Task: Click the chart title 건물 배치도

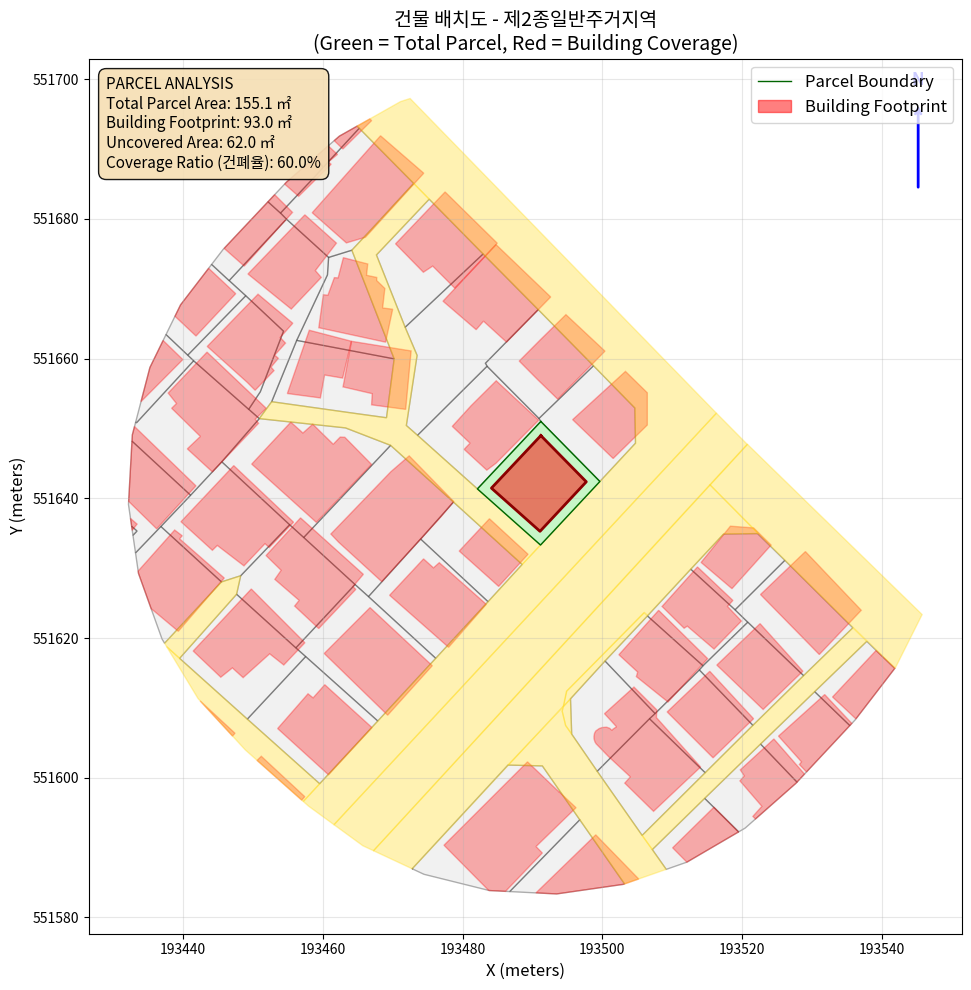Action: click(x=525, y=18)
